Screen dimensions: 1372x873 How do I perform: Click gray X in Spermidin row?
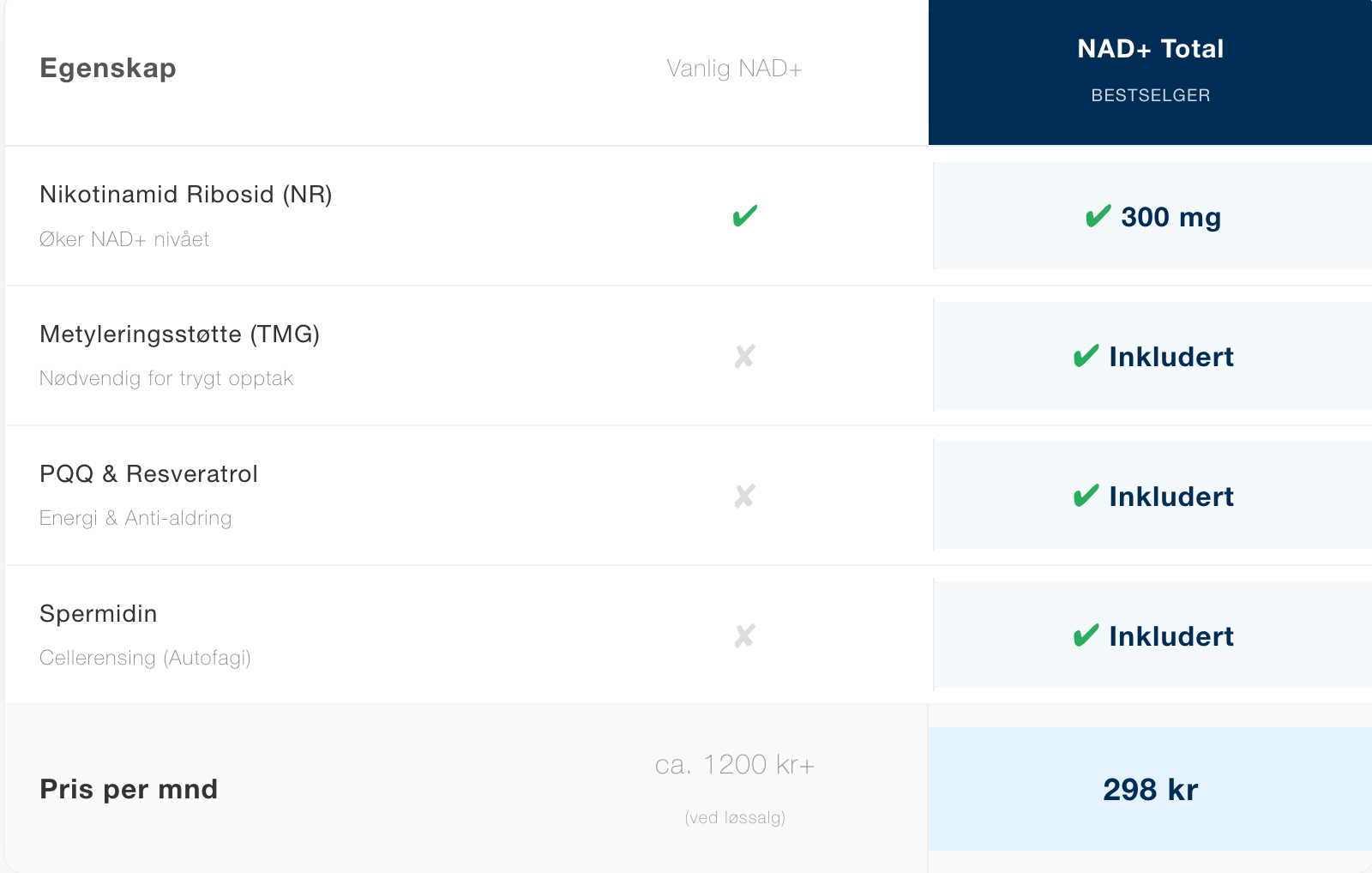(x=744, y=635)
